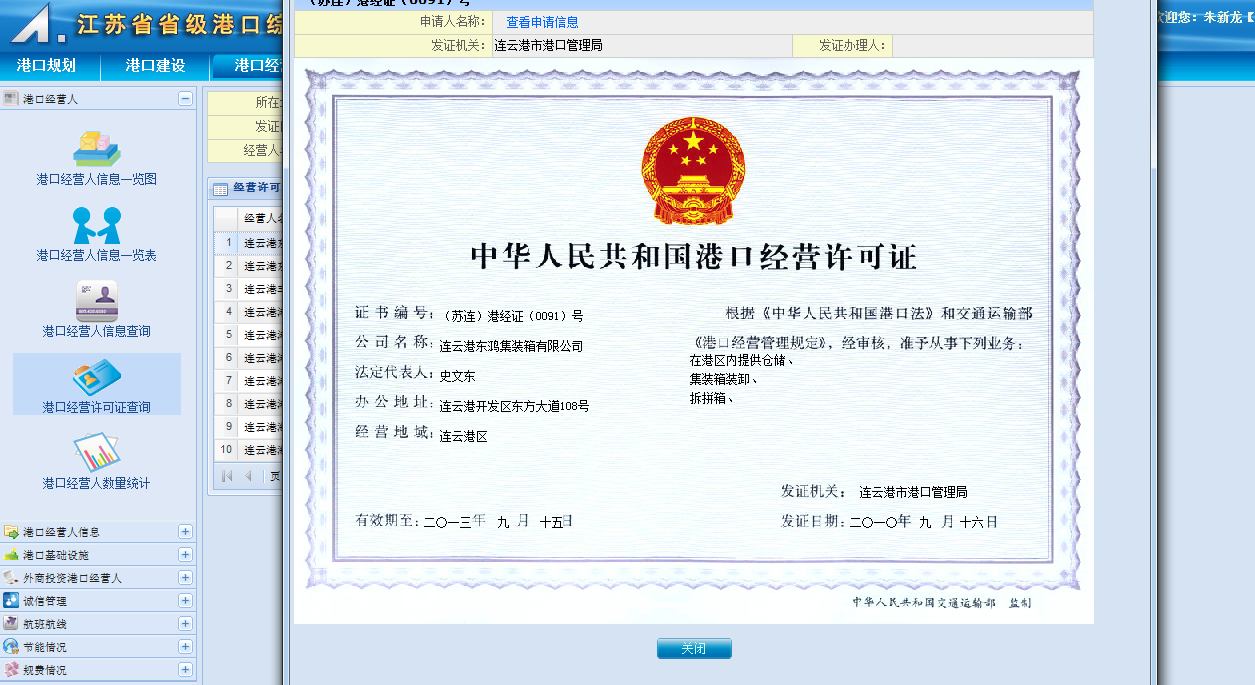Switch to the 港口规划 tab
Viewport: 1255px width, 685px height.
click(x=46, y=66)
